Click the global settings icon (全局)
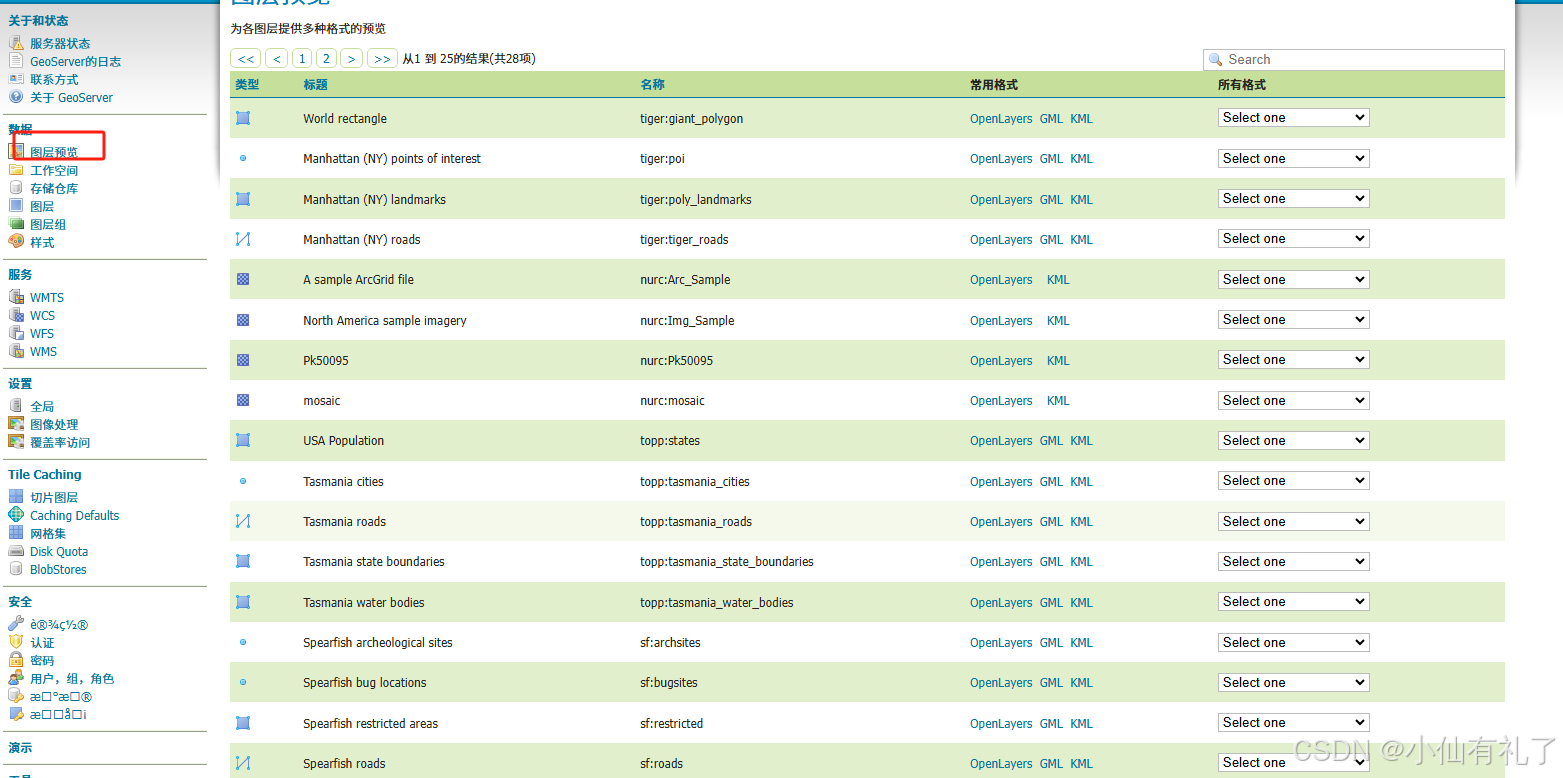 pyautogui.click(x=16, y=406)
